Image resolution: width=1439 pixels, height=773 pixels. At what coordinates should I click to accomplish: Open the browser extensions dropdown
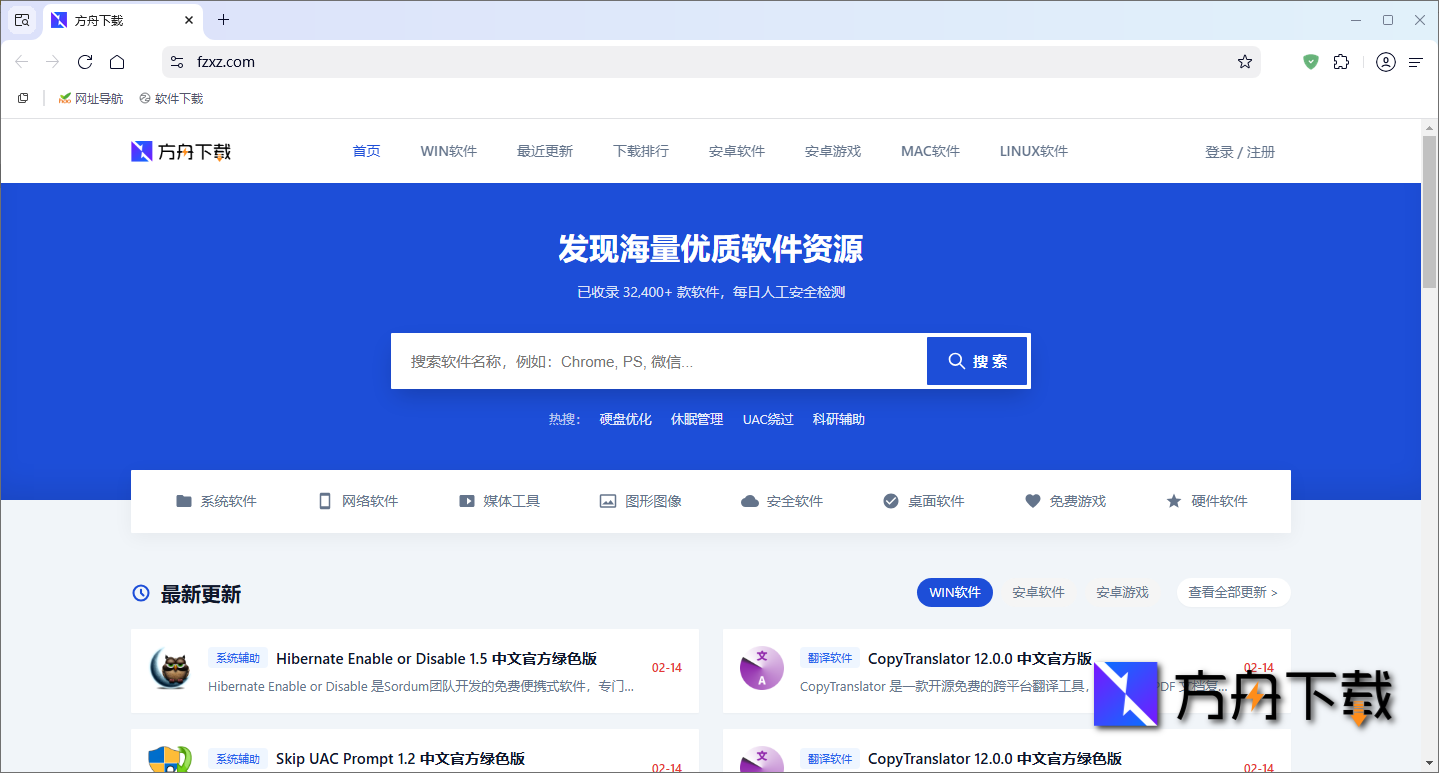pos(1341,61)
